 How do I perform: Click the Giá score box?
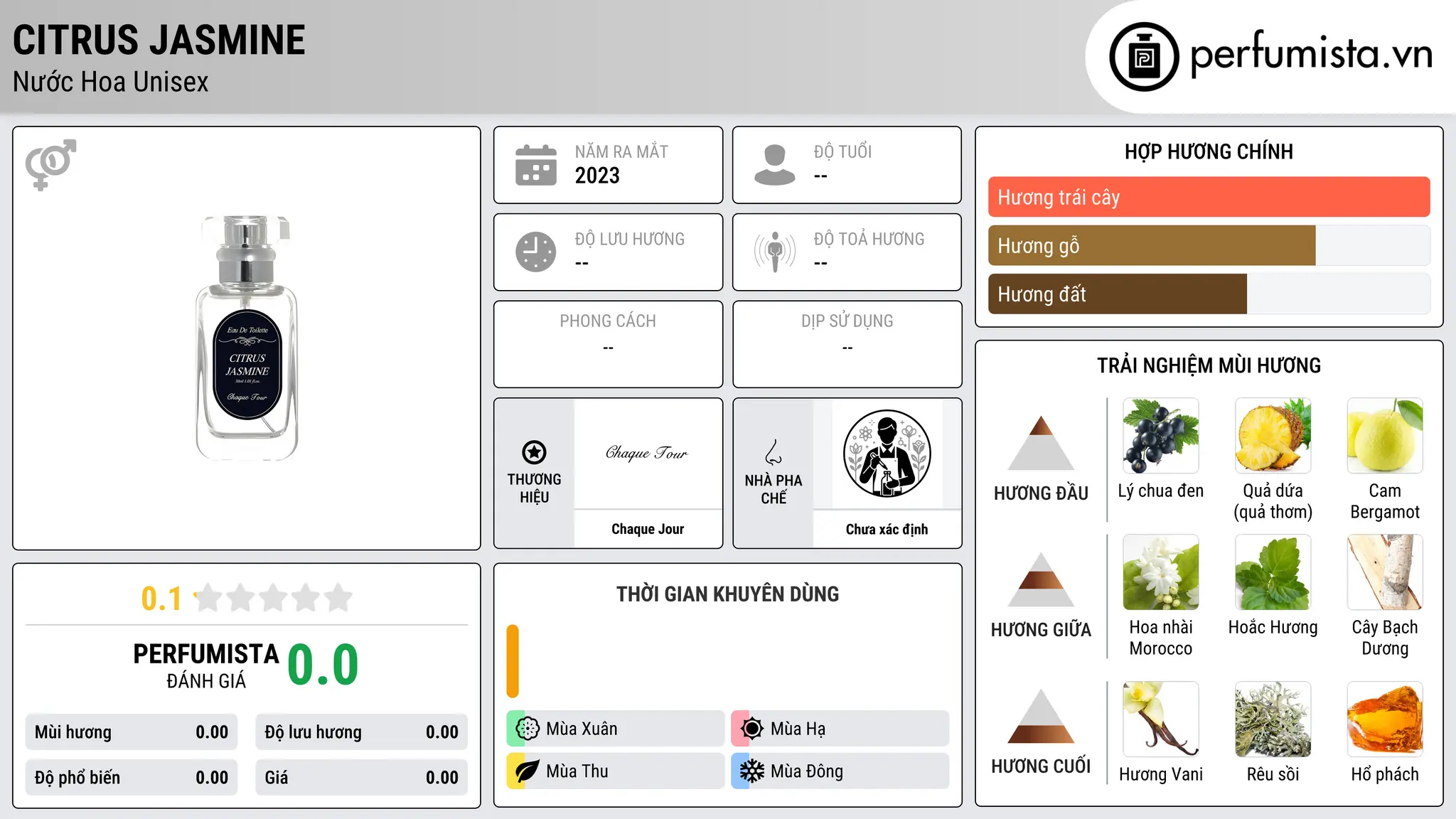pos(361,778)
